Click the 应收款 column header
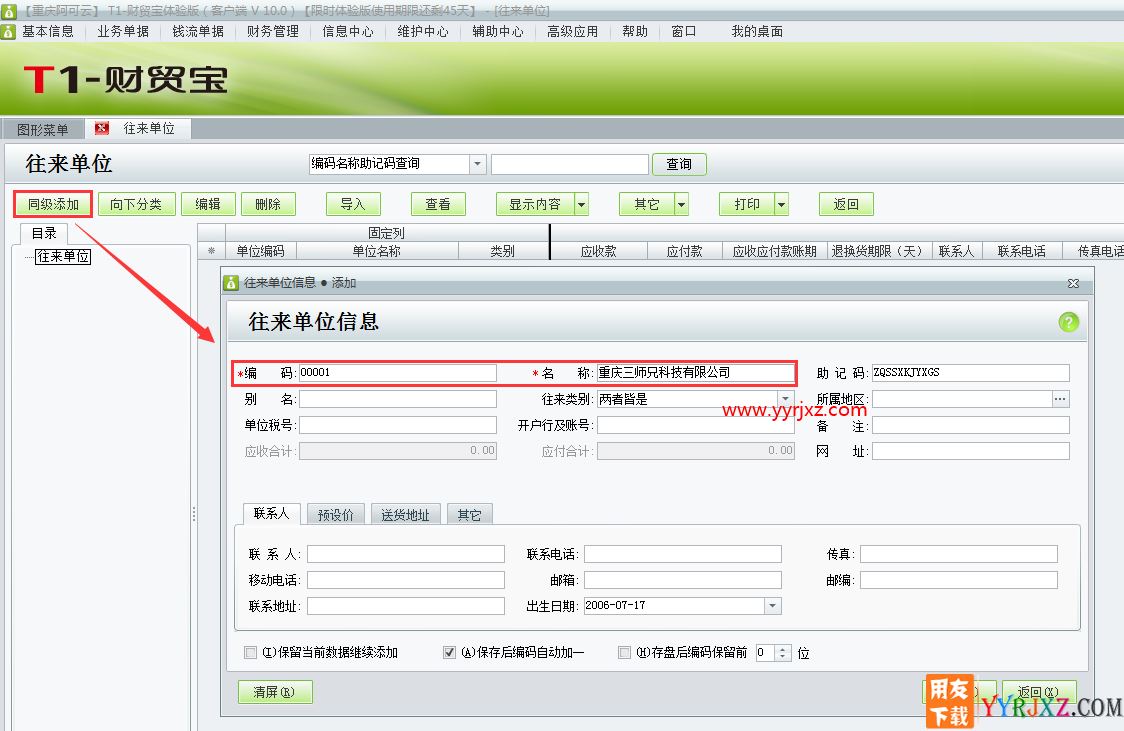Viewport: 1124px width, 731px height. [x=599, y=251]
